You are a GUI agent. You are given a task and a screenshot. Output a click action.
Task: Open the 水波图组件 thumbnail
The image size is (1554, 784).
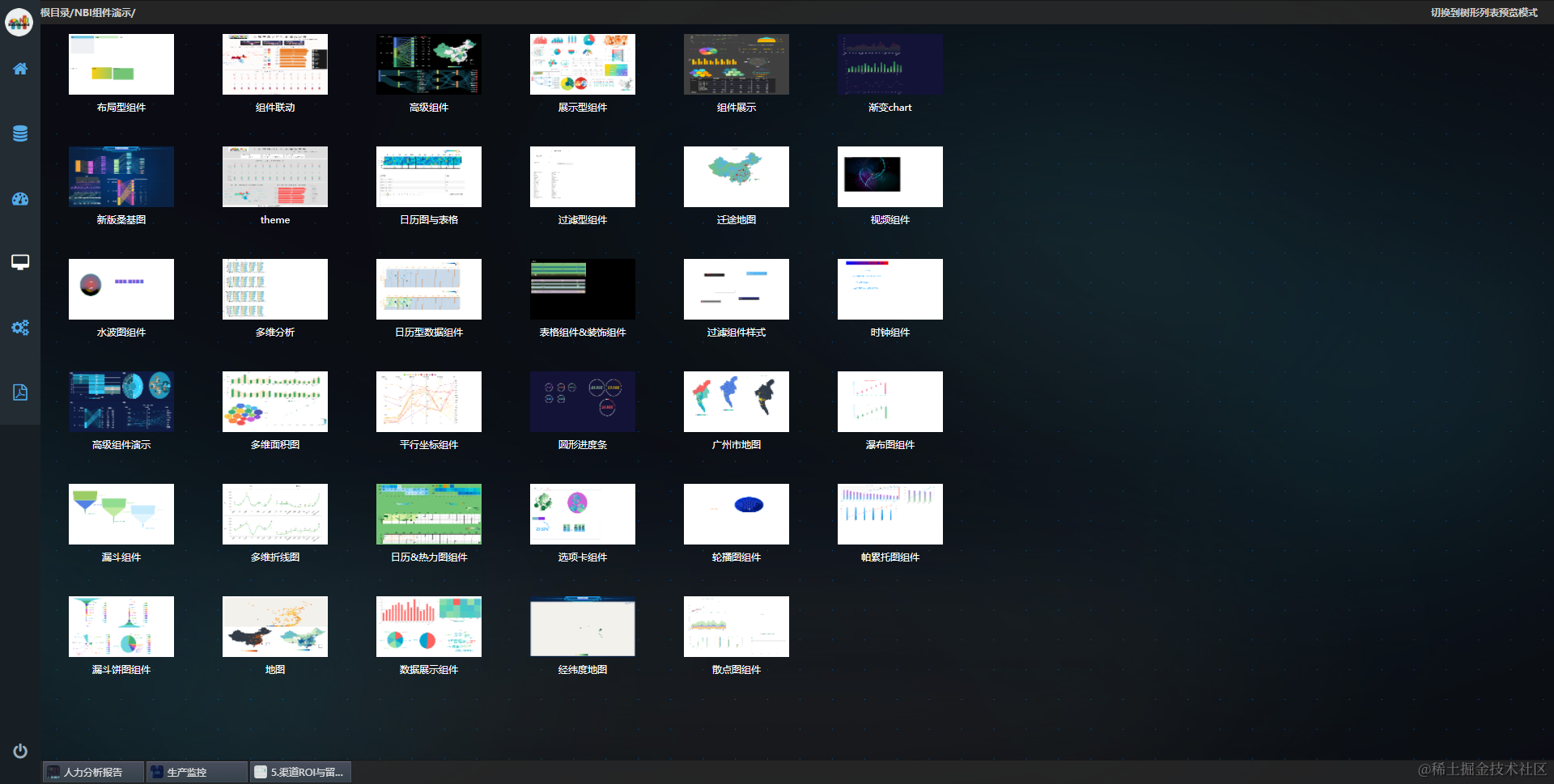[121, 289]
